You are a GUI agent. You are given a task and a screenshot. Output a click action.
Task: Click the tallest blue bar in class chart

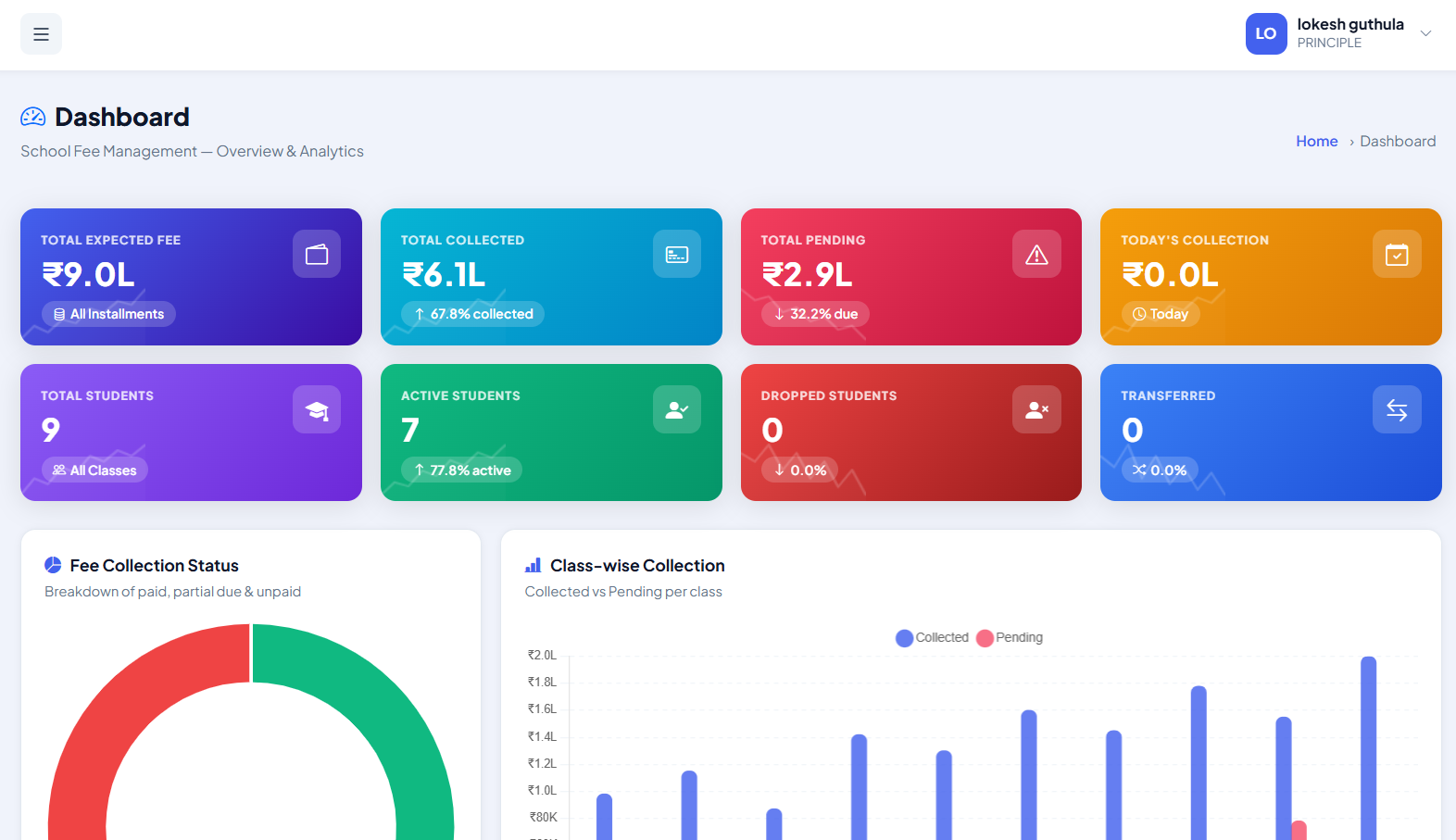coord(1368,748)
